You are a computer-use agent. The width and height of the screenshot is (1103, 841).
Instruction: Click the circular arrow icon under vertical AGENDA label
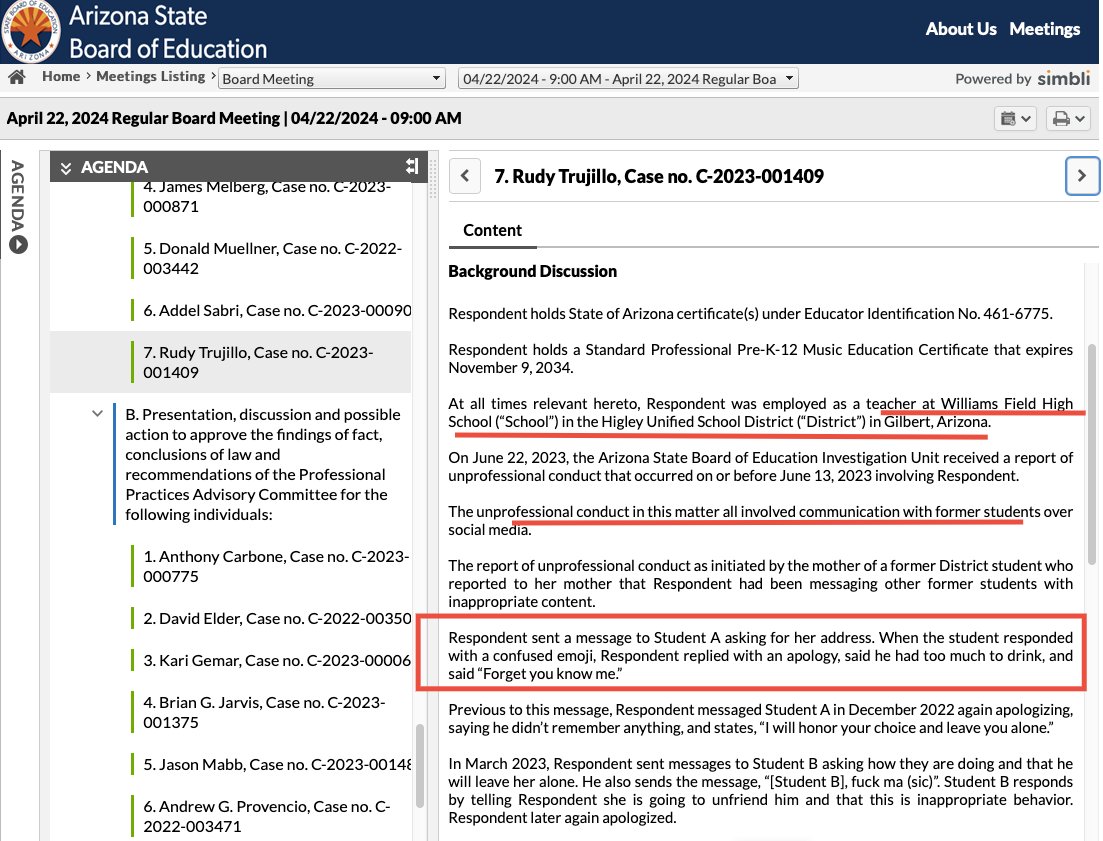click(x=18, y=244)
